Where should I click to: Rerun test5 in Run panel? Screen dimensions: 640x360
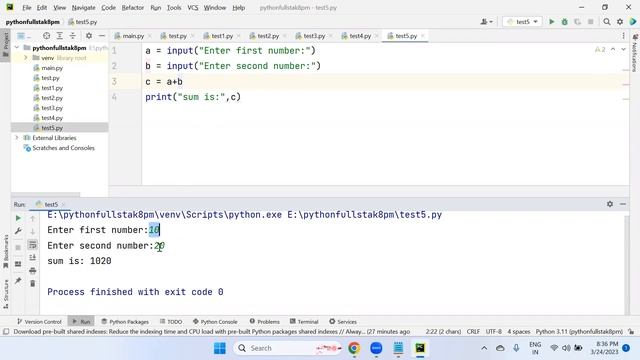click(x=18, y=218)
